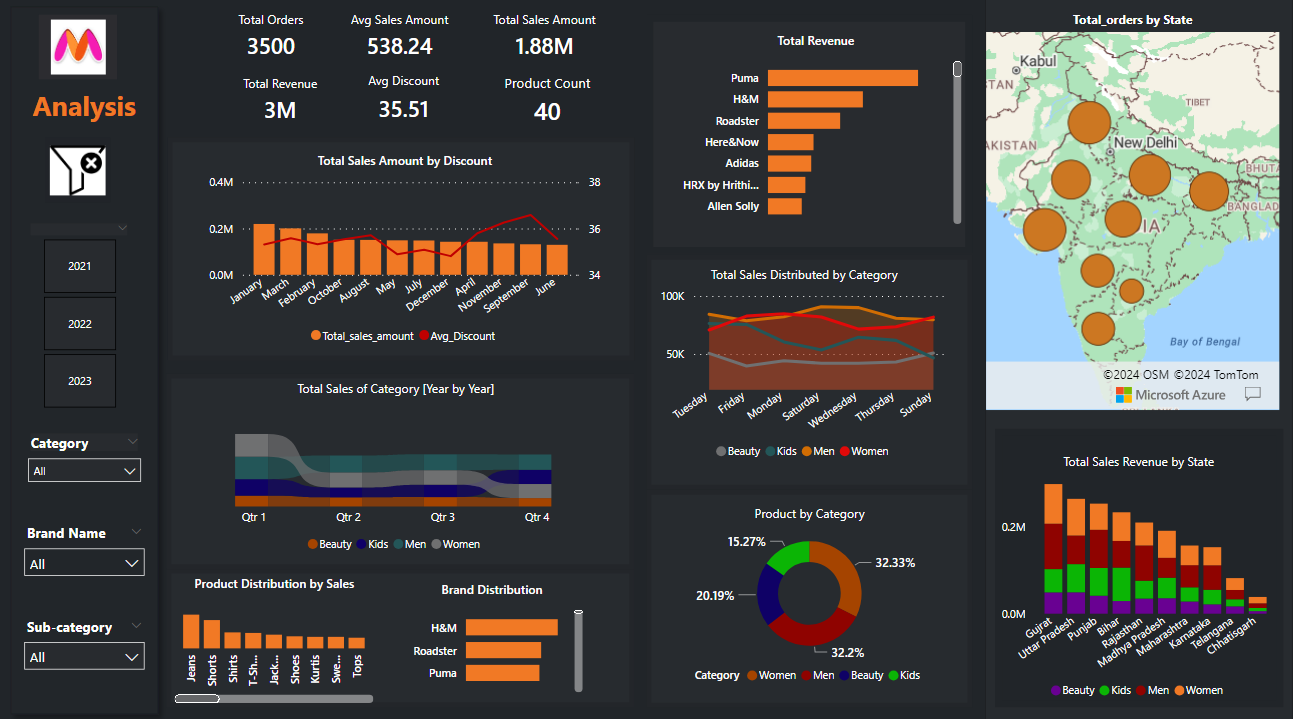Open the Brand Name dropdown

[x=85, y=564]
